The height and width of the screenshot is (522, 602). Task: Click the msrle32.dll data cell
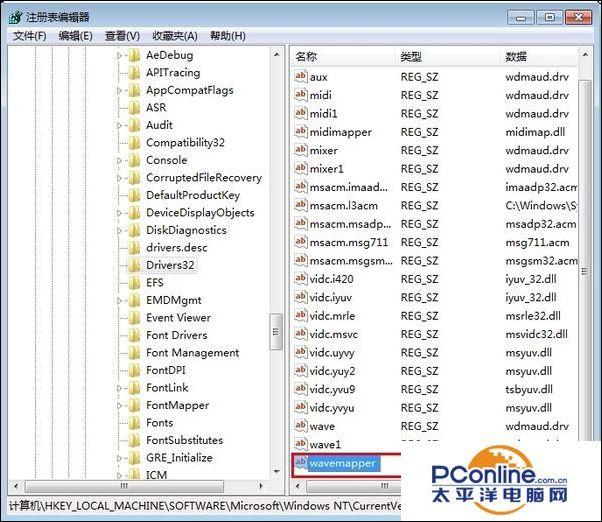[x=533, y=316]
